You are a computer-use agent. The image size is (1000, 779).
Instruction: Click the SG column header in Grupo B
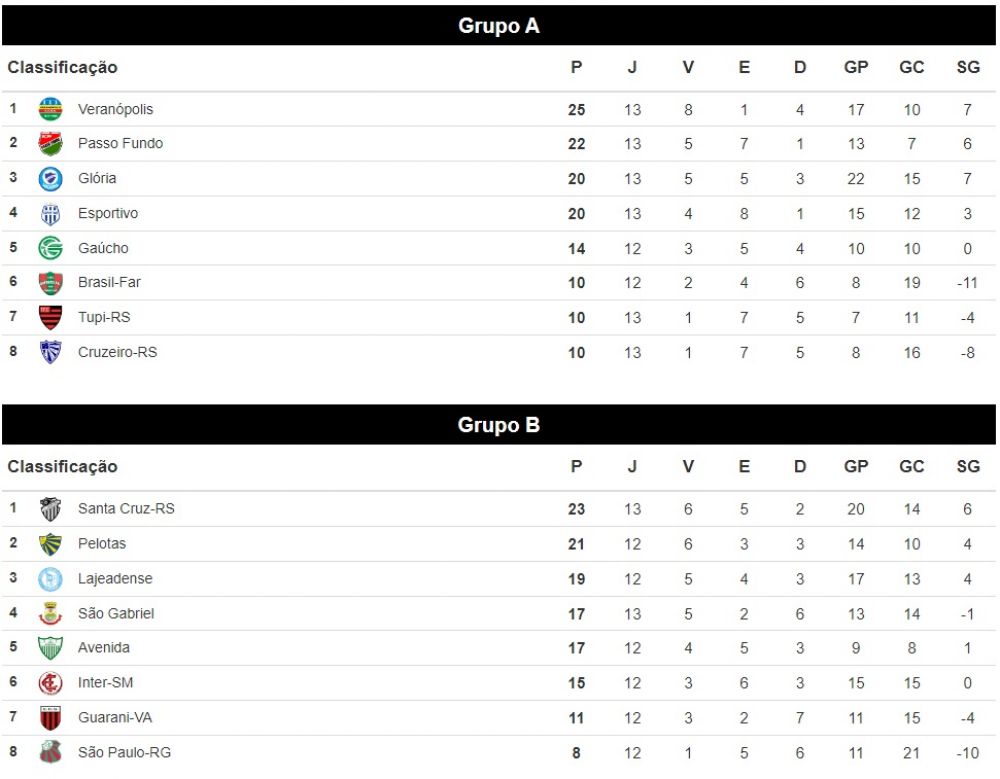tap(968, 466)
